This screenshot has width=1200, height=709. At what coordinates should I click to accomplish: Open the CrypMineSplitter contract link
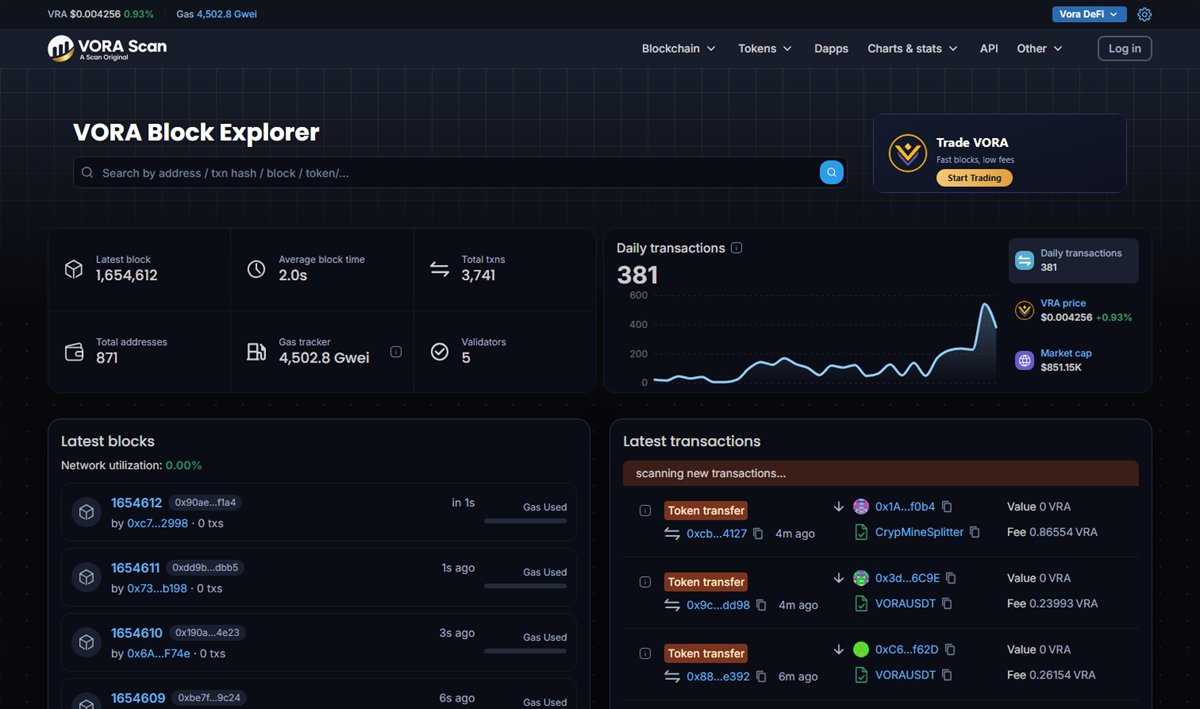coord(919,532)
